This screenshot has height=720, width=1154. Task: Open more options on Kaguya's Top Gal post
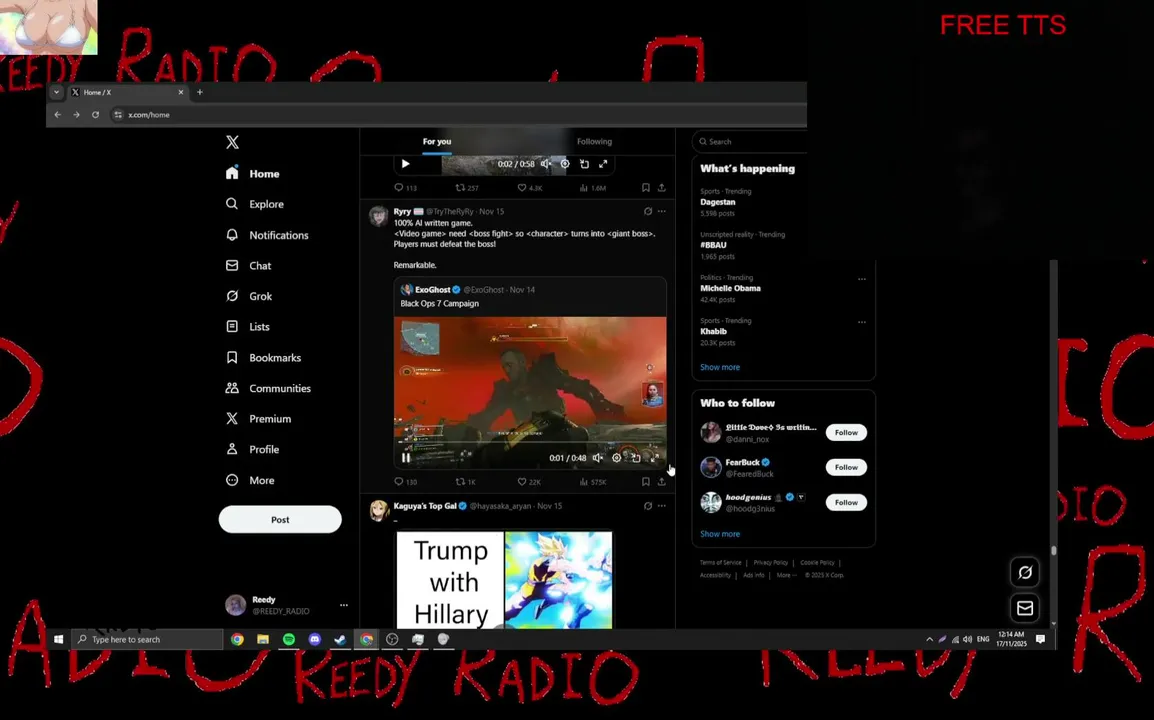[662, 506]
